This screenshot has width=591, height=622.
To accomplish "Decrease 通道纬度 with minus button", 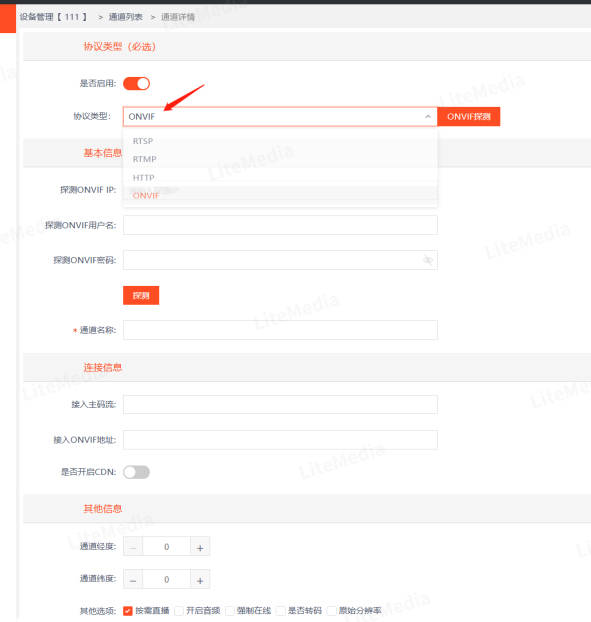I will pos(133,580).
